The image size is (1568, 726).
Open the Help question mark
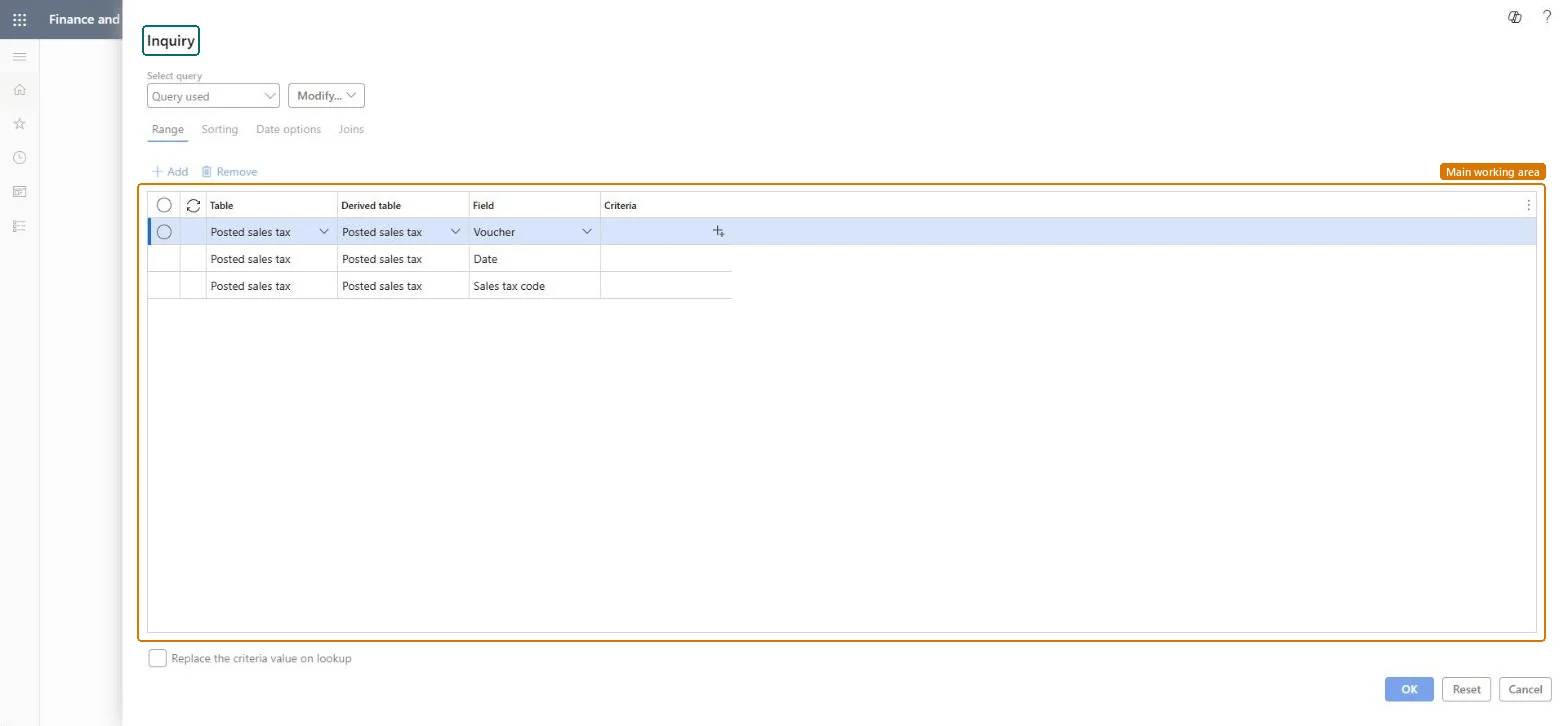[x=1547, y=17]
